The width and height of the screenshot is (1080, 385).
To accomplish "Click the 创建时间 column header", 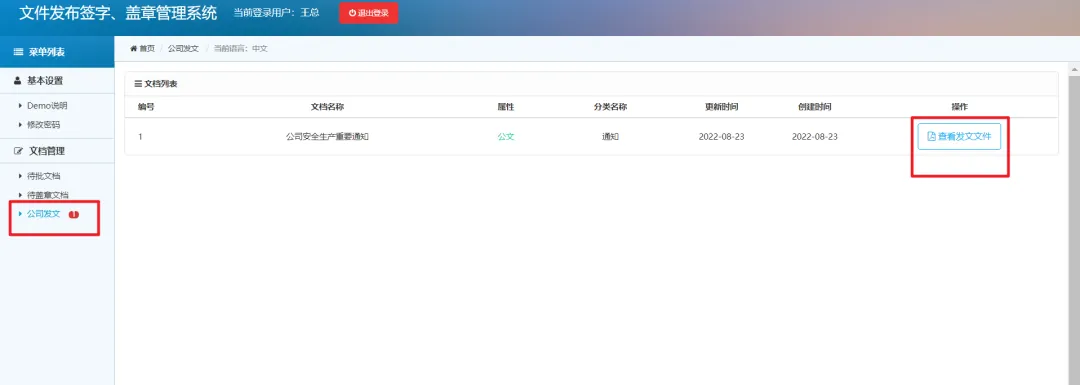I will (815, 107).
